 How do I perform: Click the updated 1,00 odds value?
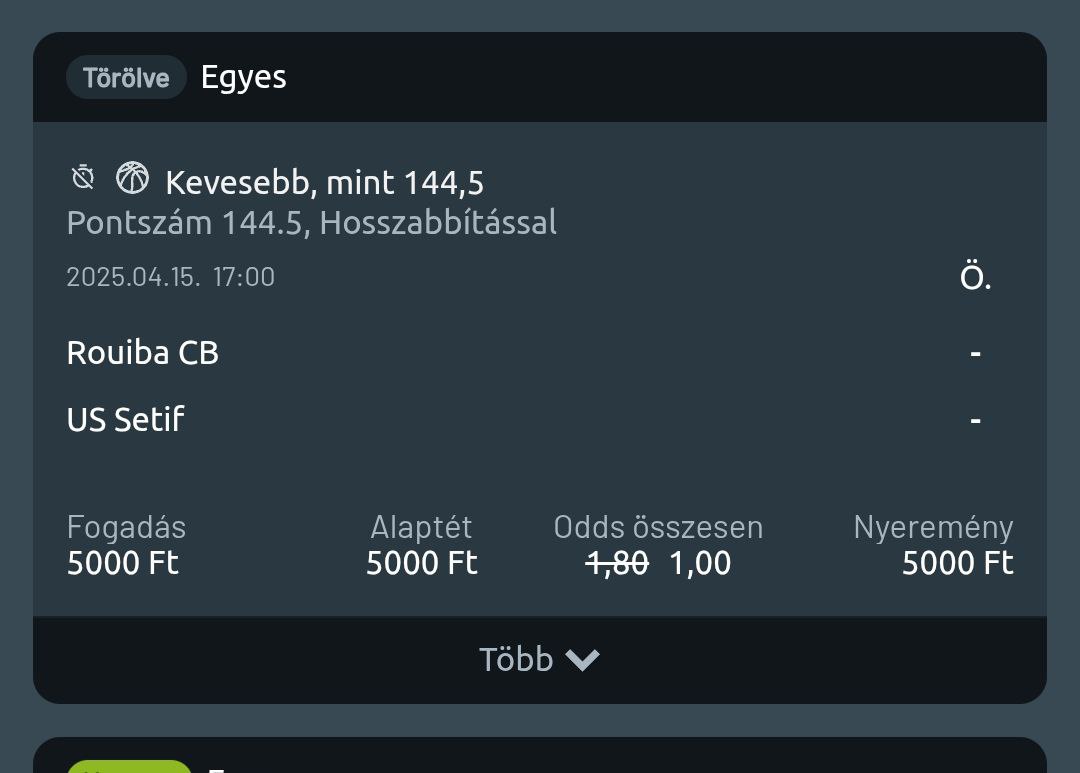(700, 564)
